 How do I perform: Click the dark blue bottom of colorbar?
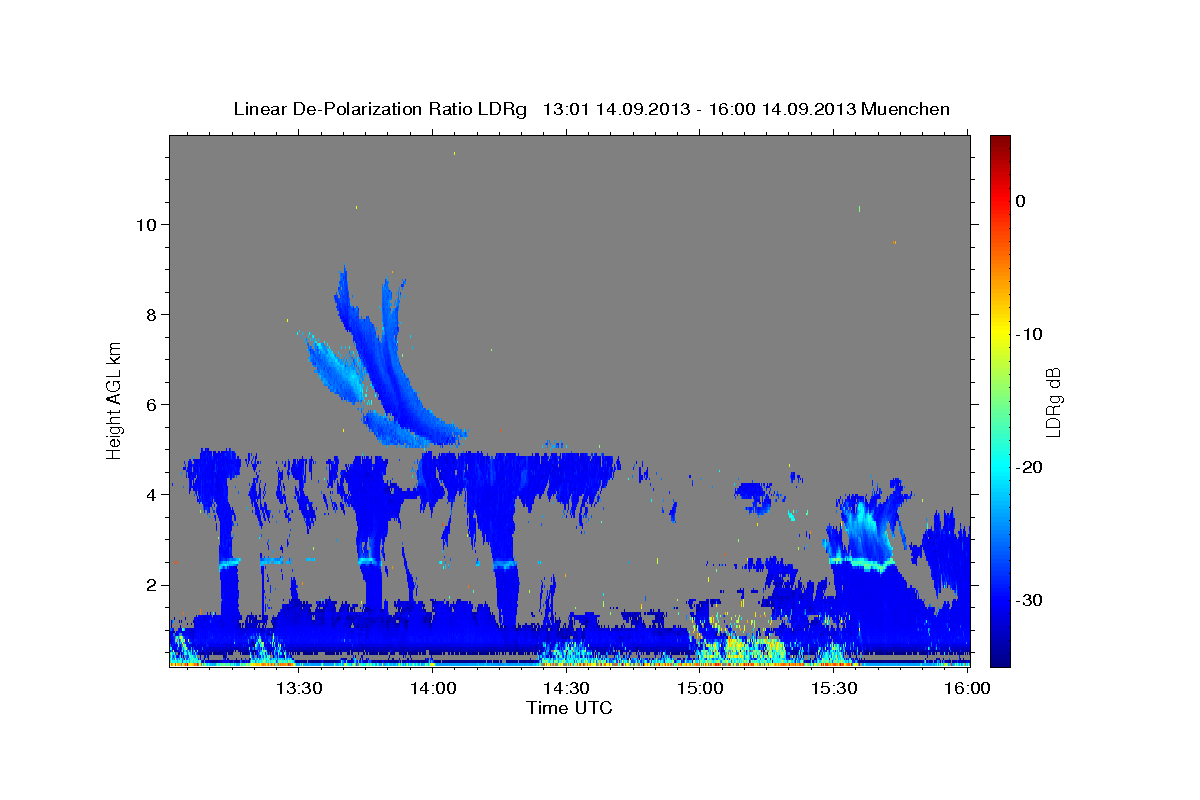(x=1000, y=658)
